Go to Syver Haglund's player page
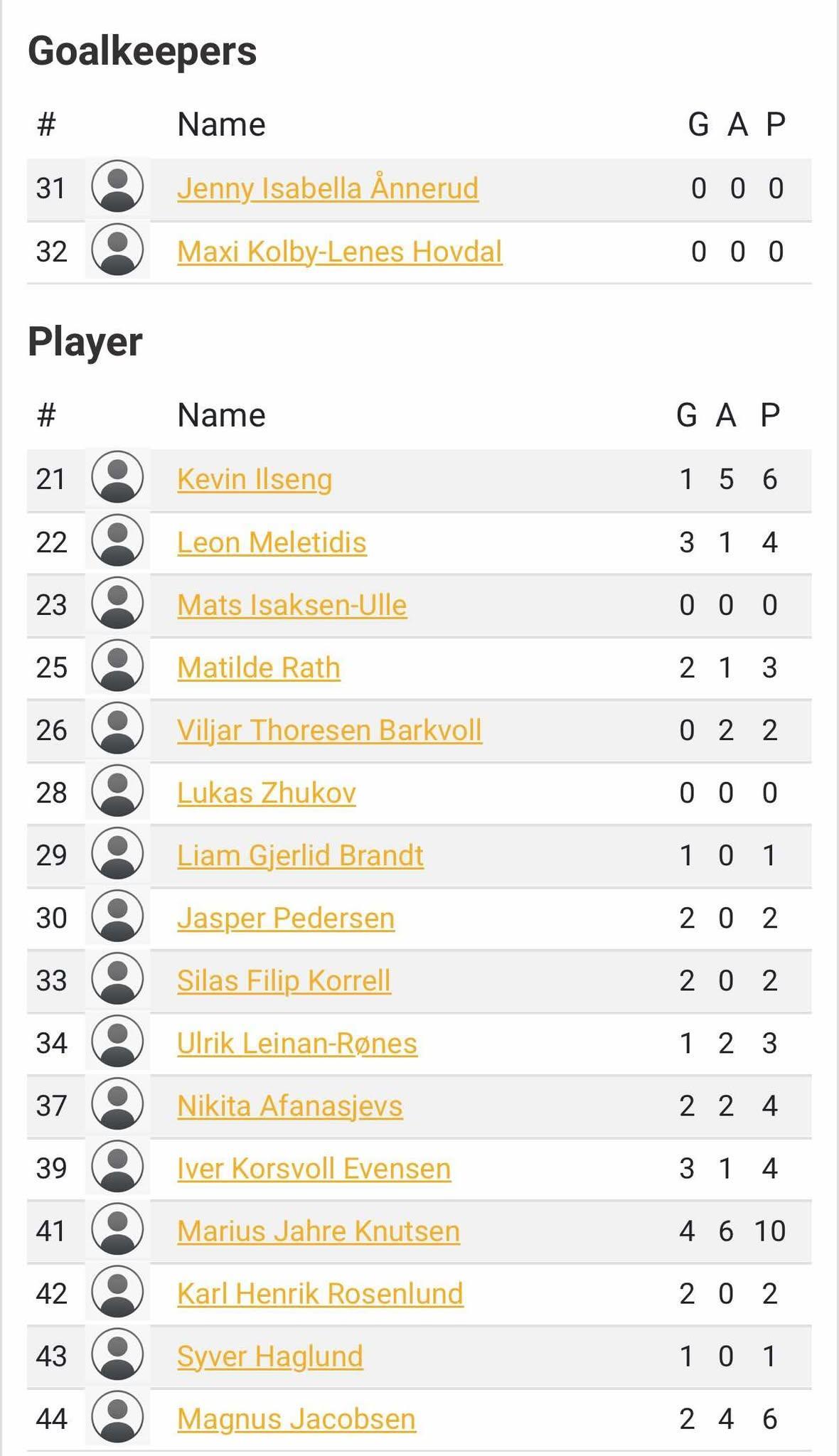839x1456 pixels. coord(269,1356)
